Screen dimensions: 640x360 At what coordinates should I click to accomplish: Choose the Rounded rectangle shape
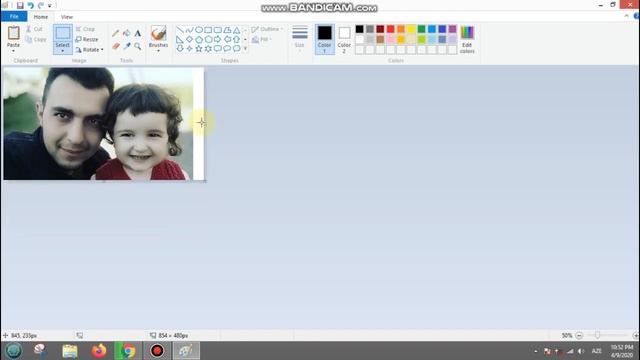[x=218, y=30]
